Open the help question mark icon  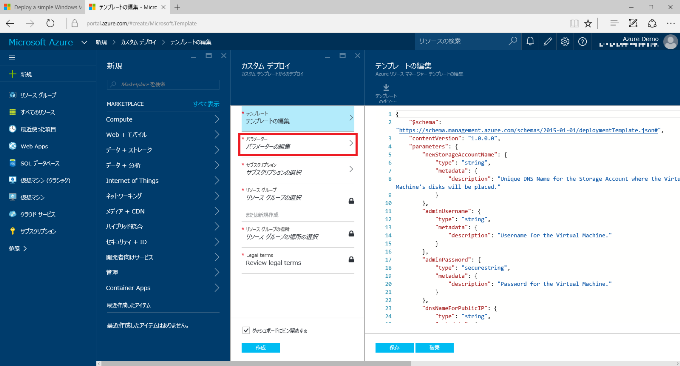click(x=582, y=42)
